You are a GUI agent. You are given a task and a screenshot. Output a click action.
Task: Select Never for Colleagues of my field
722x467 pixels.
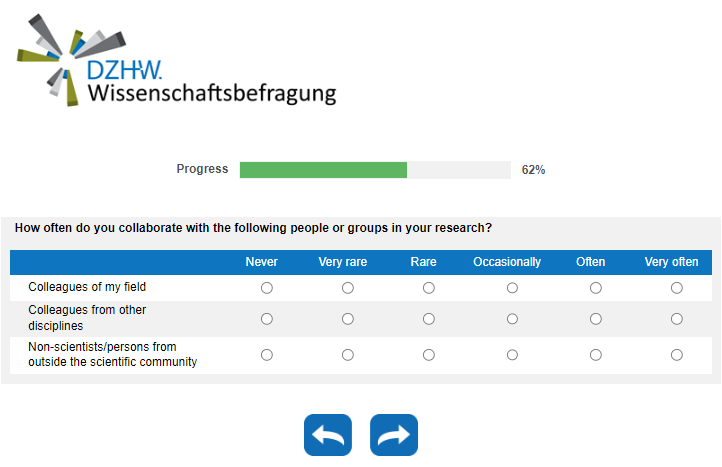pyautogui.click(x=267, y=288)
